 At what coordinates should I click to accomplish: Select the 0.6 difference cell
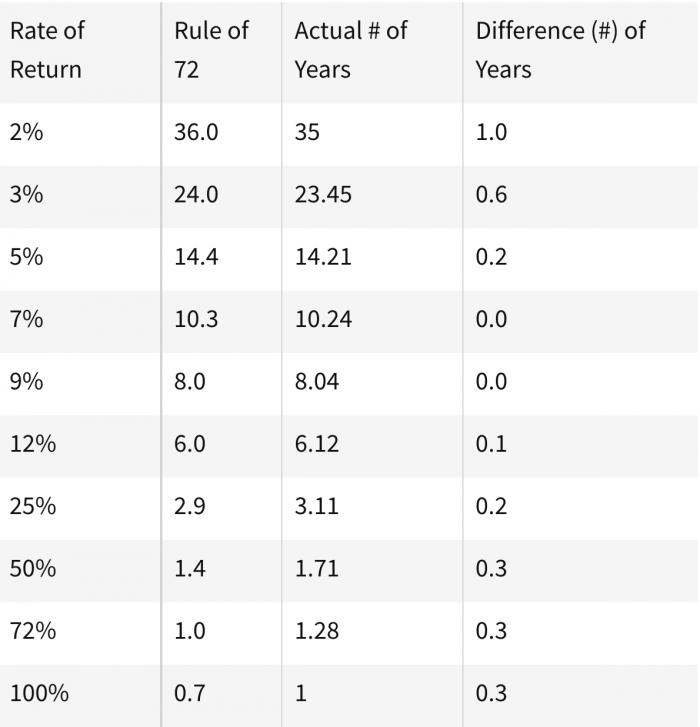click(x=491, y=194)
